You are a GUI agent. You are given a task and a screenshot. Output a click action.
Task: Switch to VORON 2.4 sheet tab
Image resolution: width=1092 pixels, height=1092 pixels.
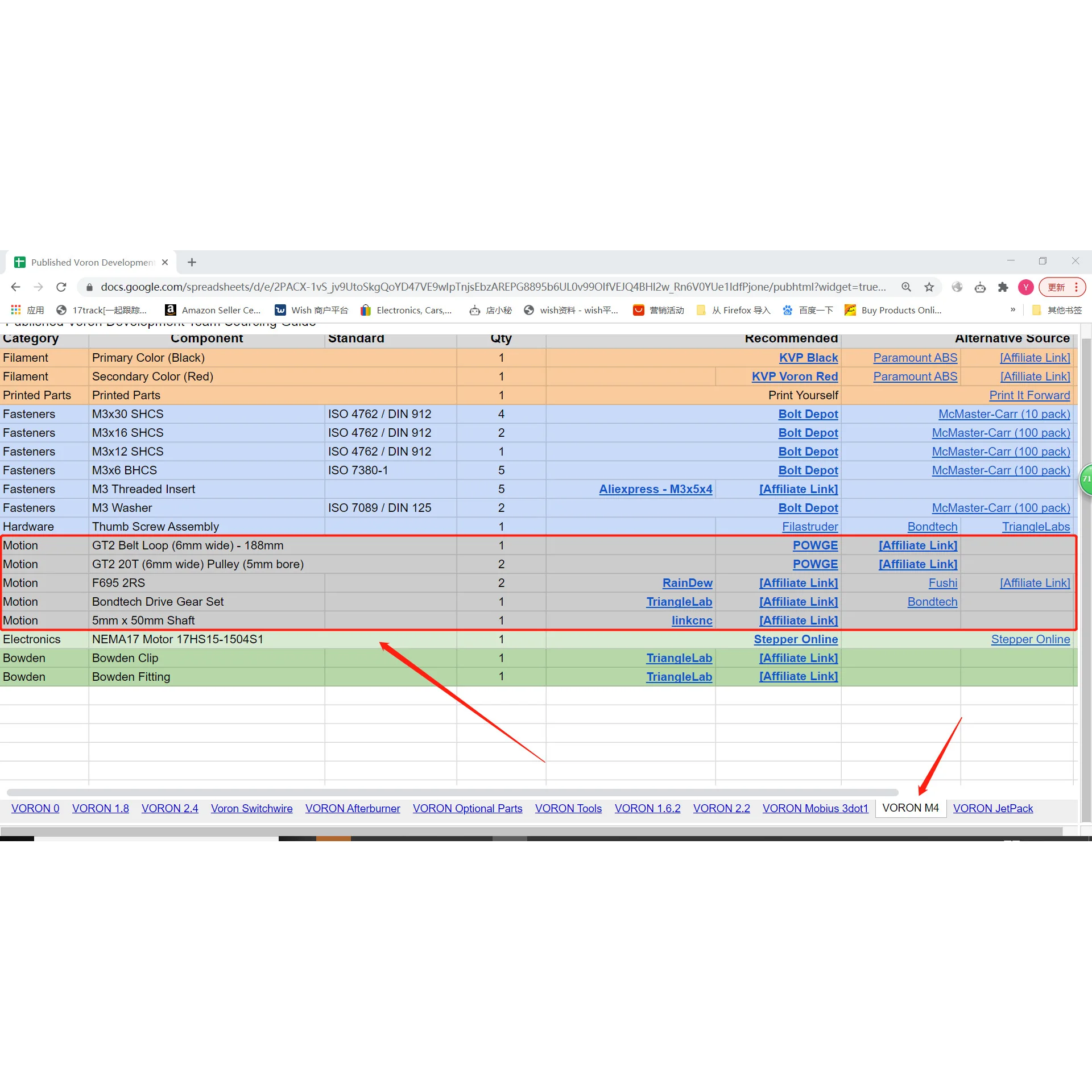(x=169, y=808)
